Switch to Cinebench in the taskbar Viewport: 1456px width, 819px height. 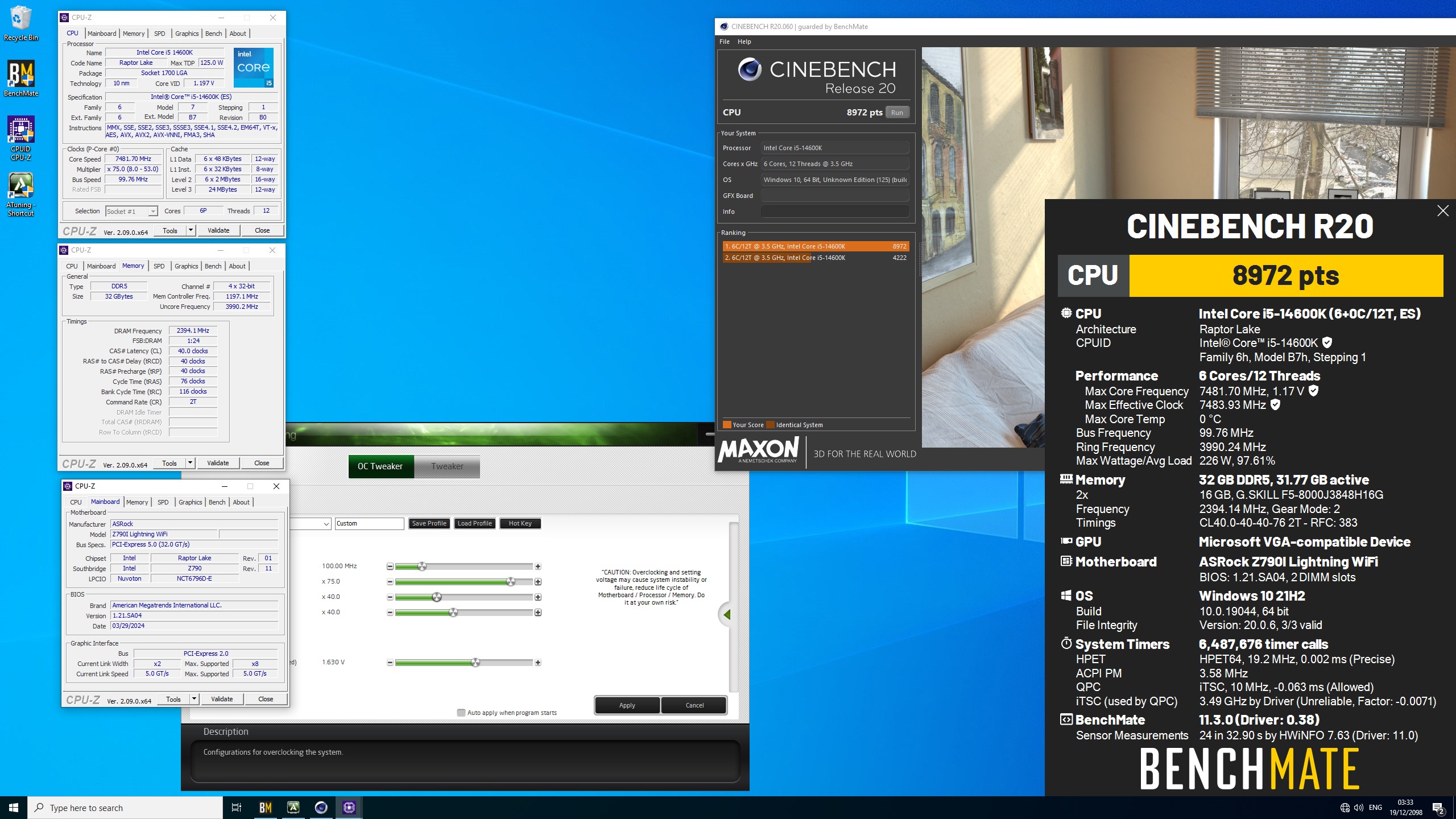point(321,808)
